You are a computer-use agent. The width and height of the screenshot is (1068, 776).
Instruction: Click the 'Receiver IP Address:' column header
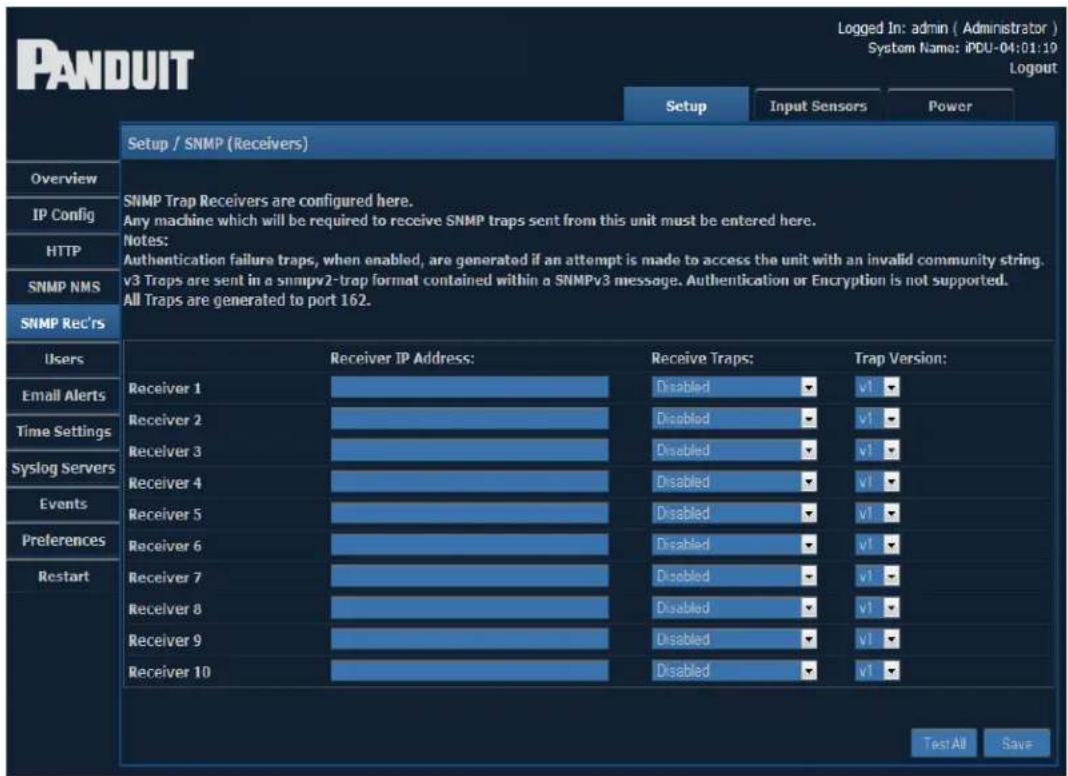point(402,358)
